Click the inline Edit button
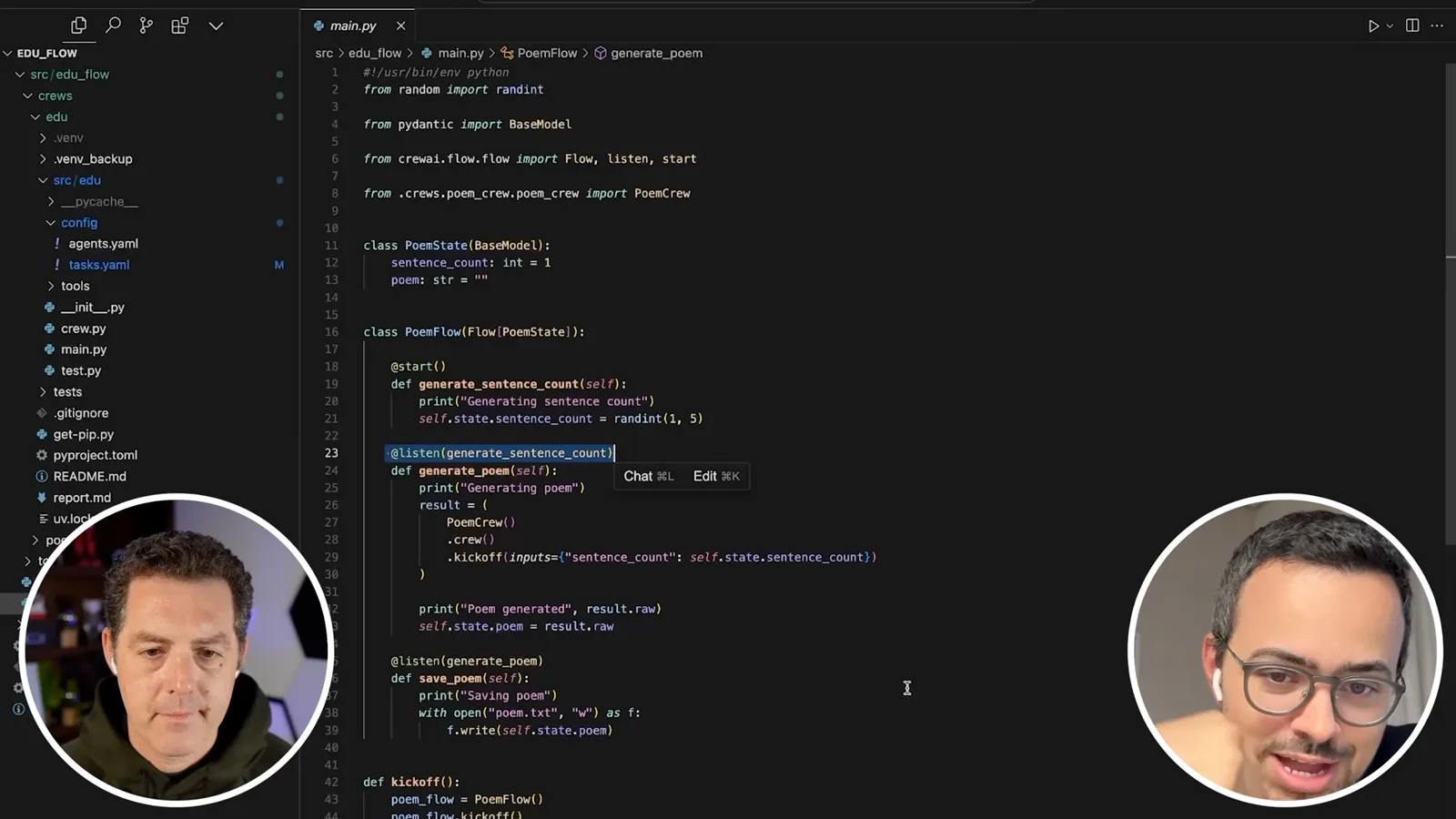 (x=716, y=476)
